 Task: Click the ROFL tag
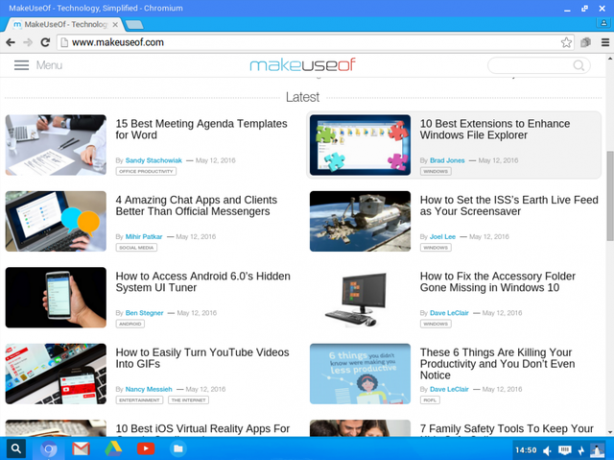[x=430, y=400]
